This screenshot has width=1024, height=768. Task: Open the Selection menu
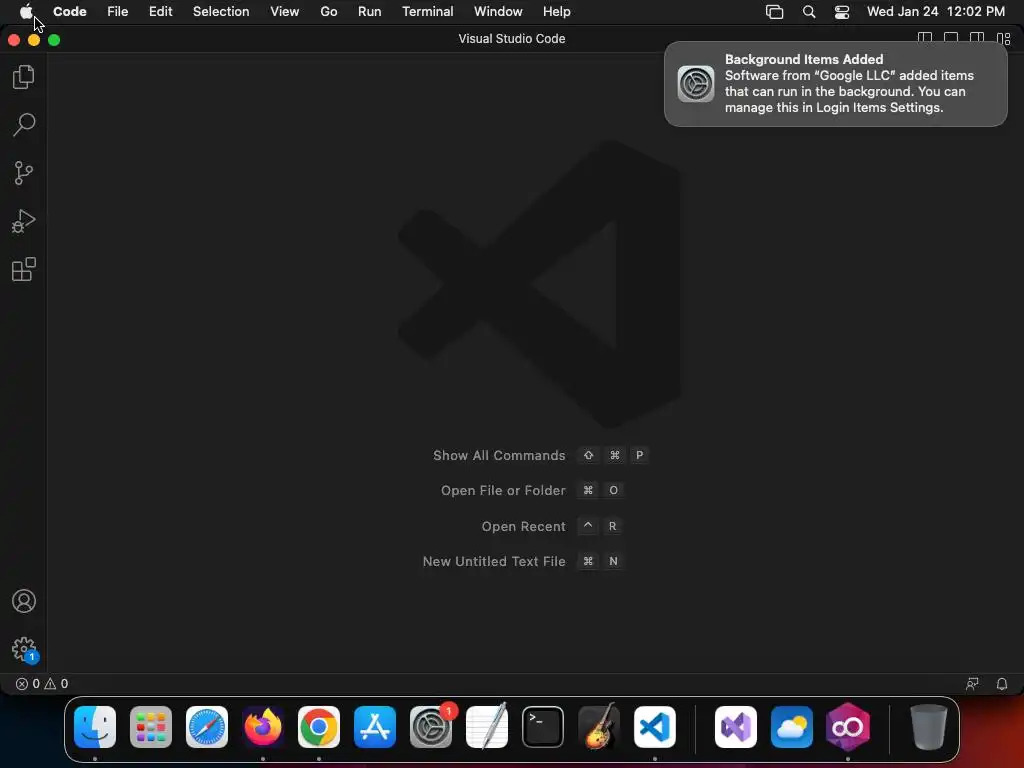coord(221,12)
